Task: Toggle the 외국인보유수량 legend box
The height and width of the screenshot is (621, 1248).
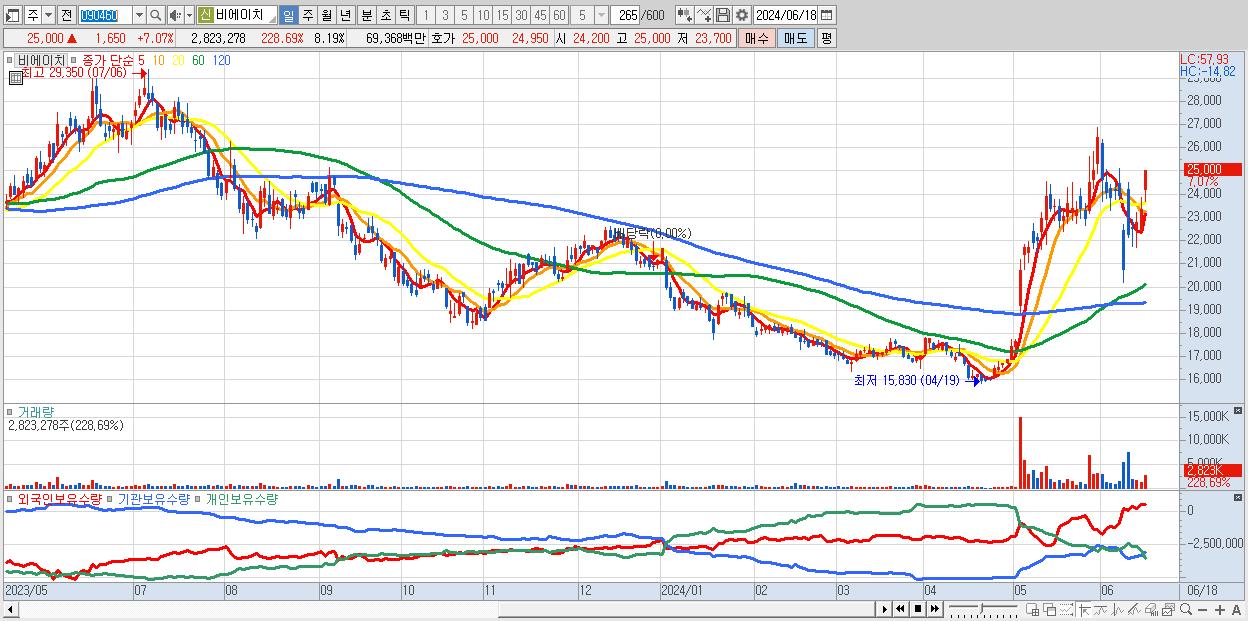Action: (11, 498)
